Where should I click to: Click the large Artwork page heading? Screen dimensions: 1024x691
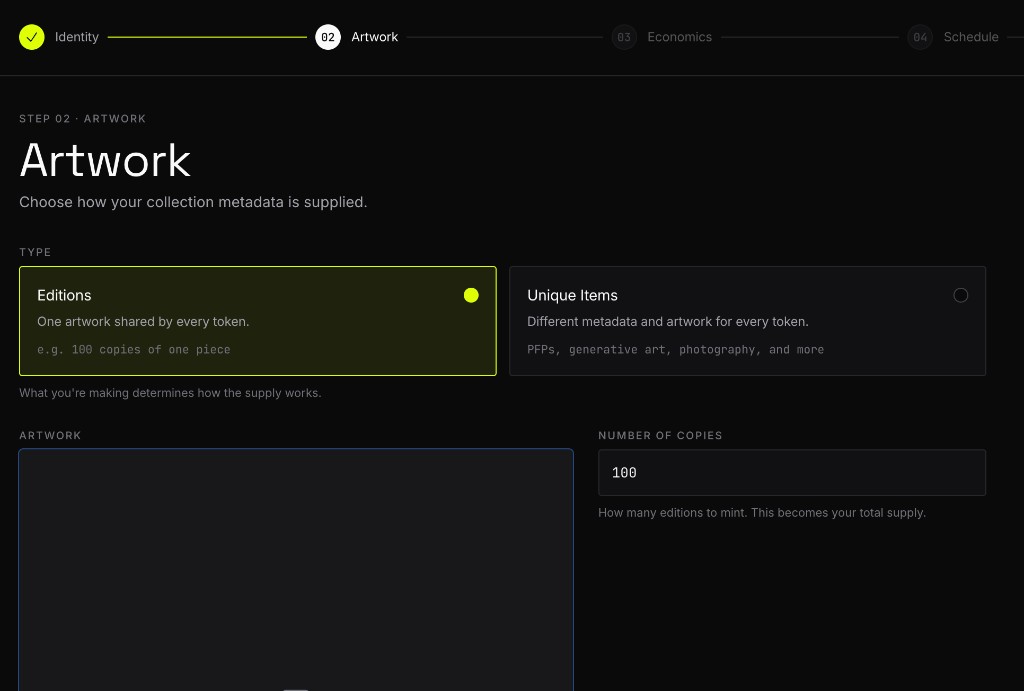tap(105, 161)
